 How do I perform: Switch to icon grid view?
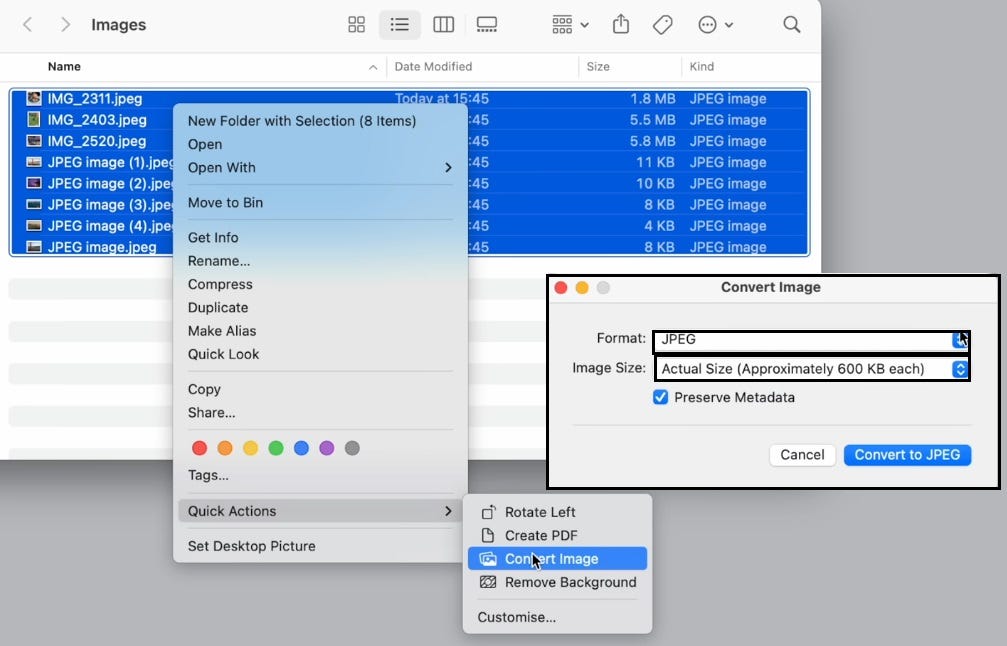(356, 24)
